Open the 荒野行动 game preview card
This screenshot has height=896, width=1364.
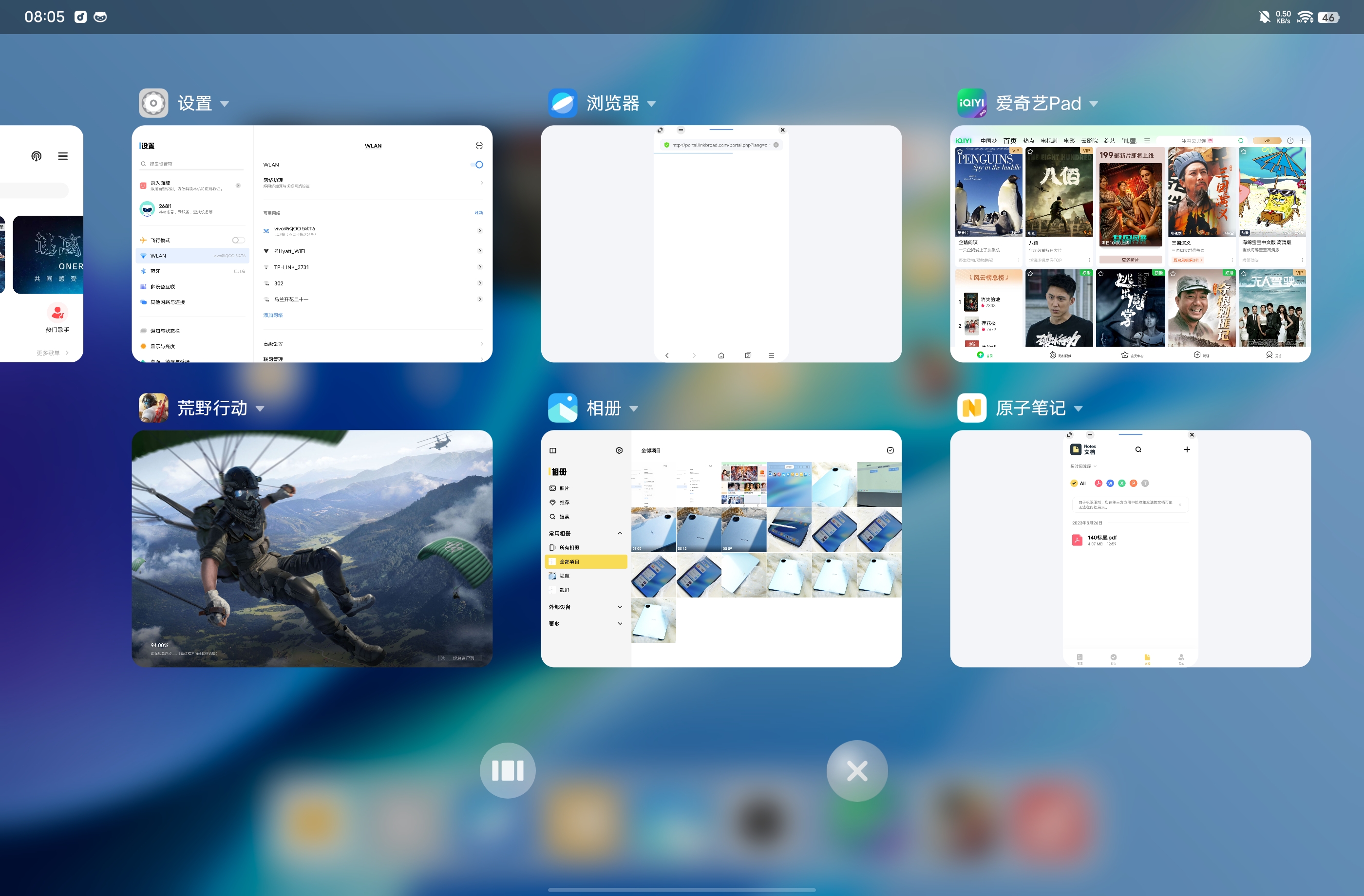click(x=312, y=548)
